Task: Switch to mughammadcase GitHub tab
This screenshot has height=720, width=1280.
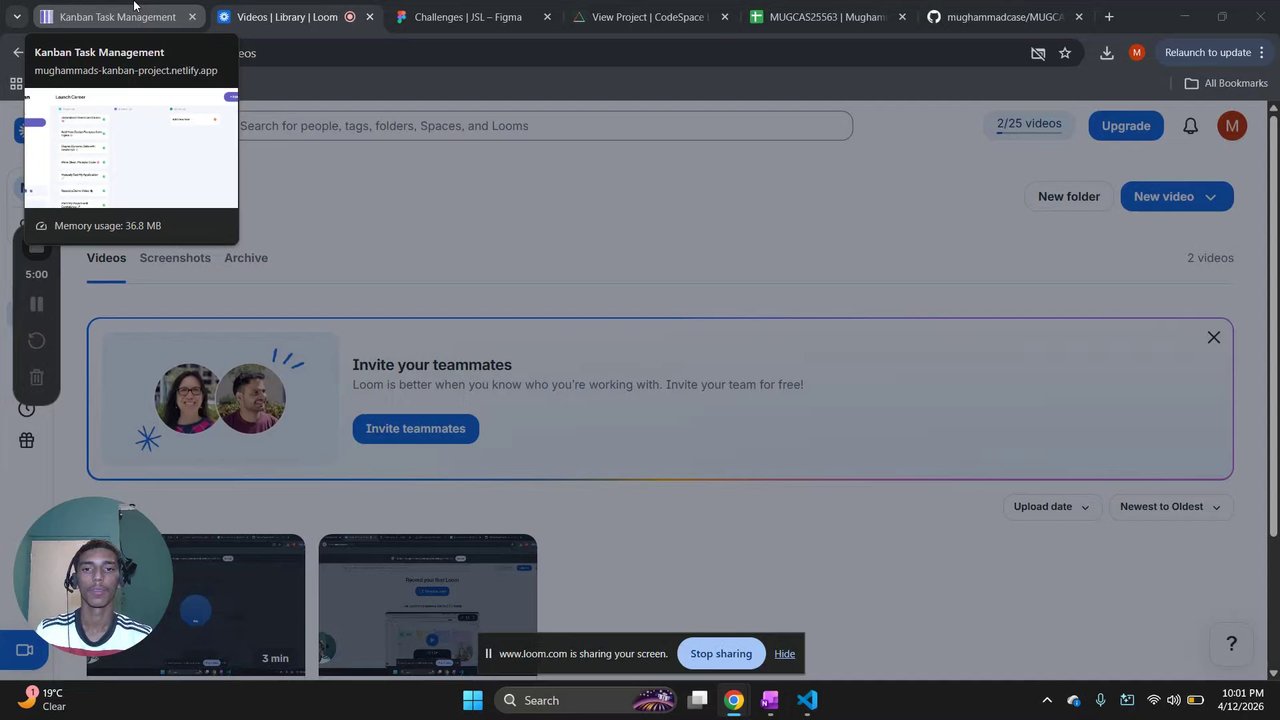Action: click(x=1003, y=17)
